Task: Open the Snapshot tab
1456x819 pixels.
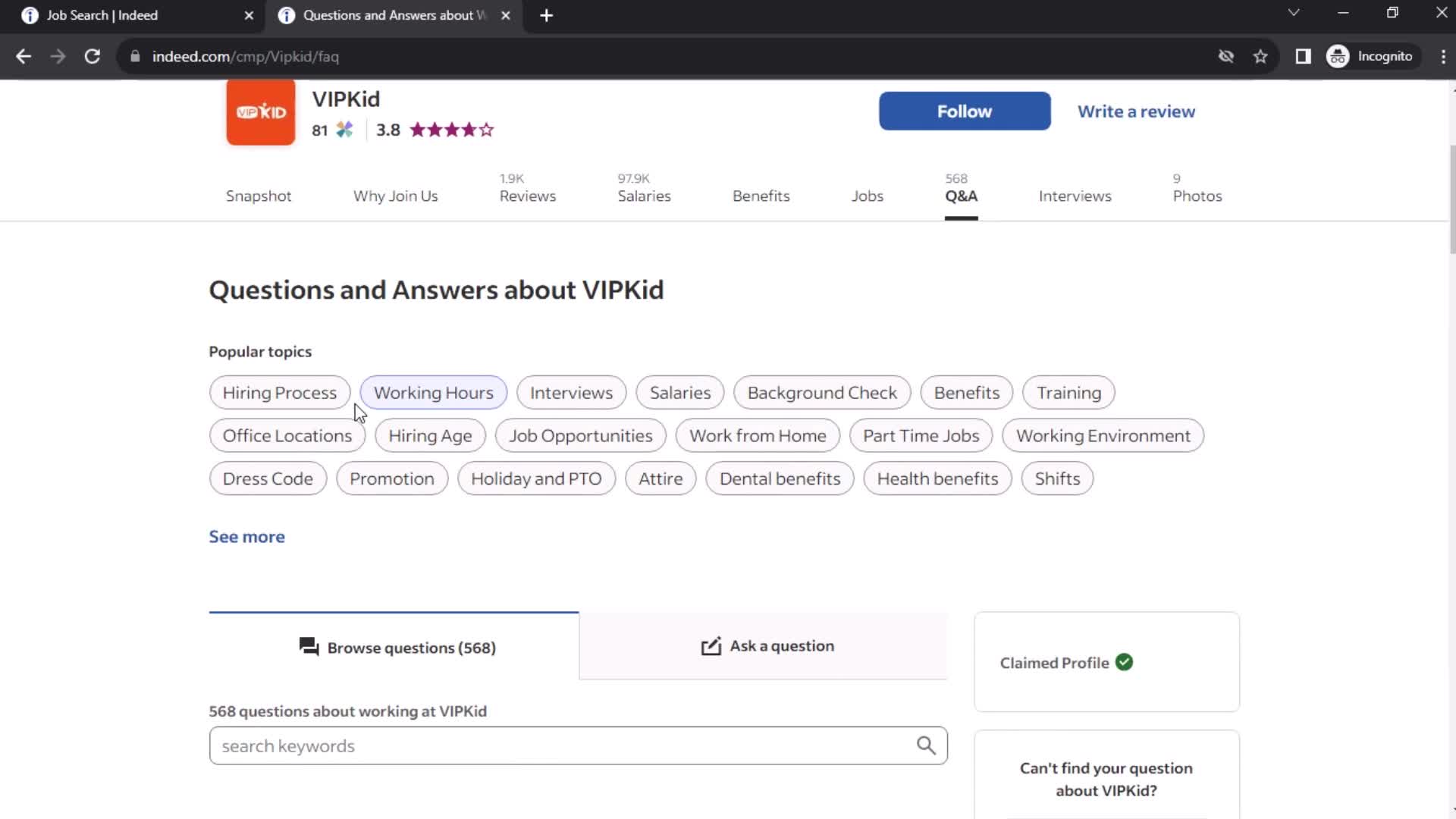Action: [259, 196]
